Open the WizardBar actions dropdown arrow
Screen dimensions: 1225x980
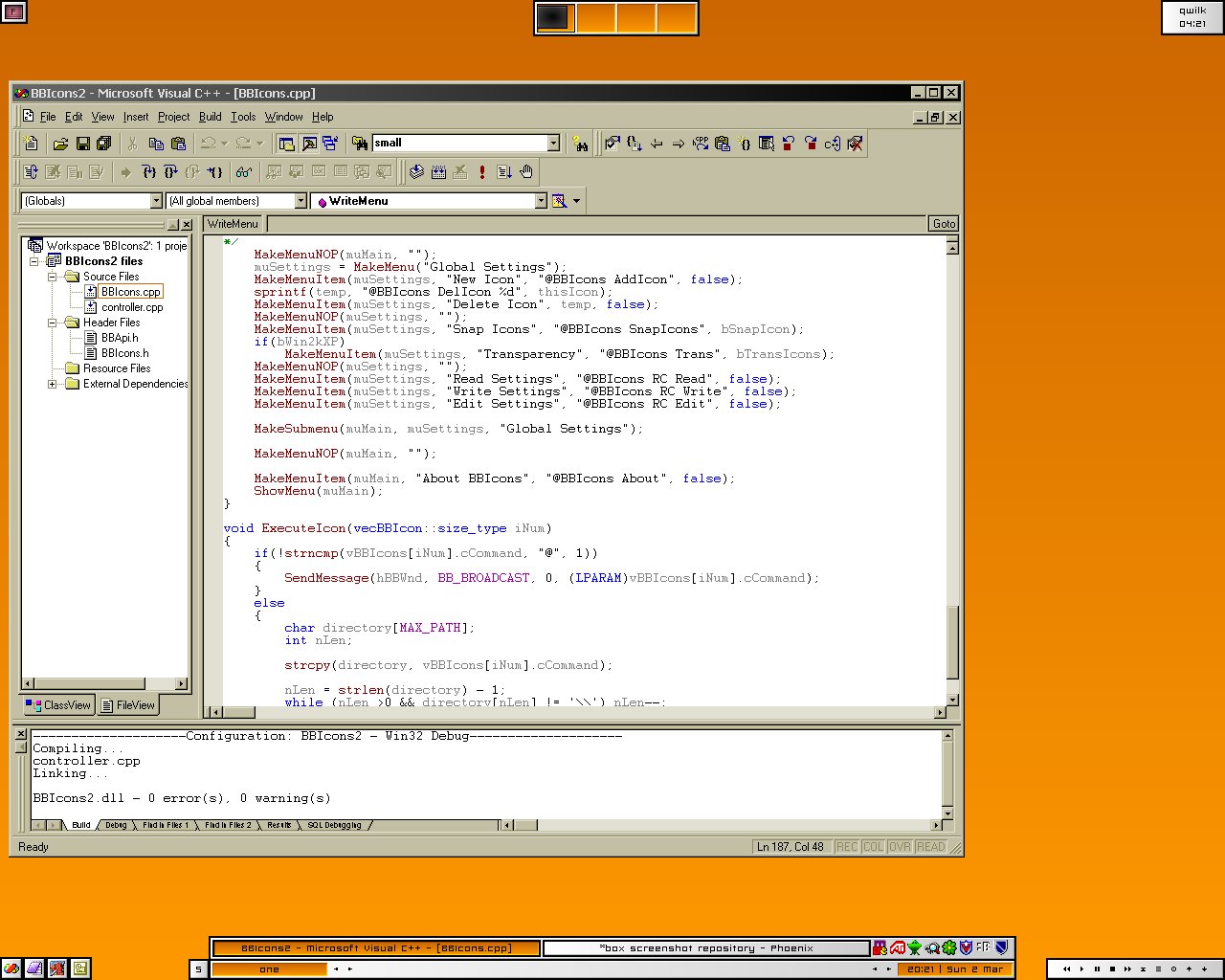576,201
